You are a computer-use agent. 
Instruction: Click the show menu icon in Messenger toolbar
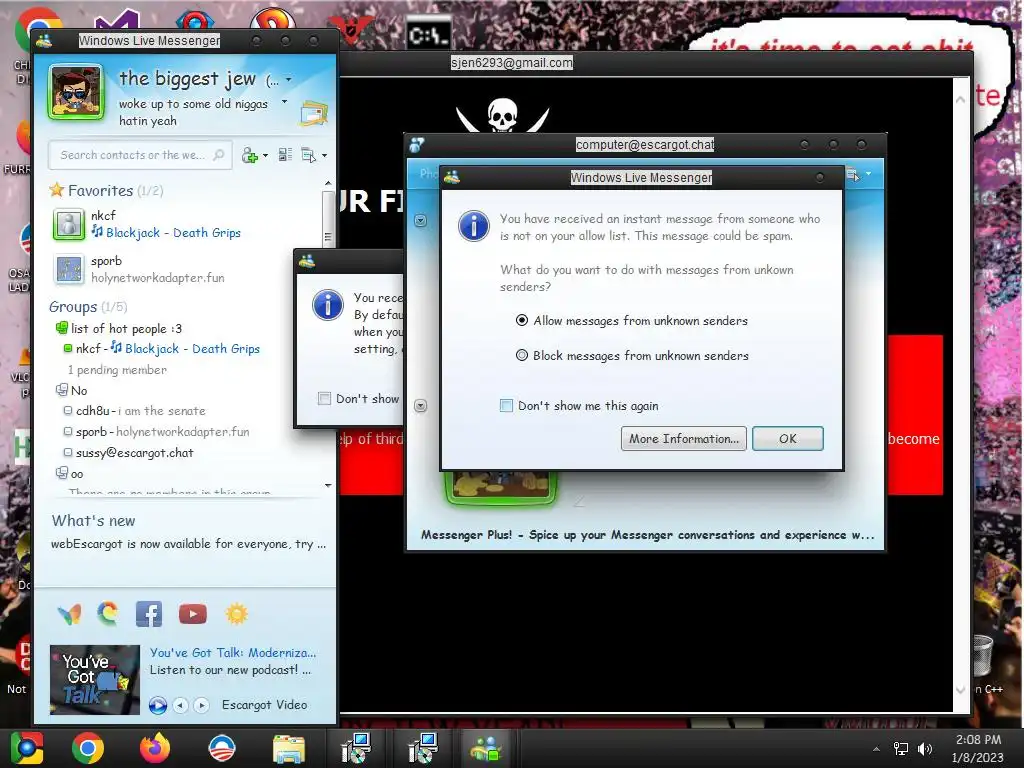pos(308,155)
